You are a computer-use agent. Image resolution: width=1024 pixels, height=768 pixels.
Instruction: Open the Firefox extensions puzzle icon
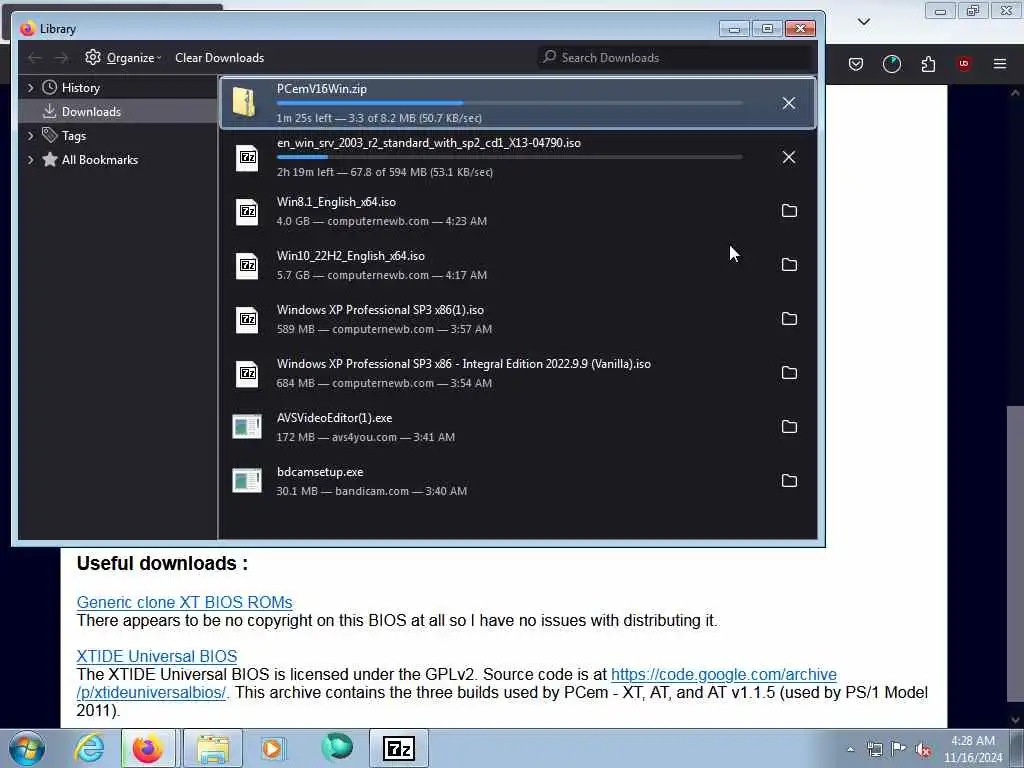pos(928,64)
